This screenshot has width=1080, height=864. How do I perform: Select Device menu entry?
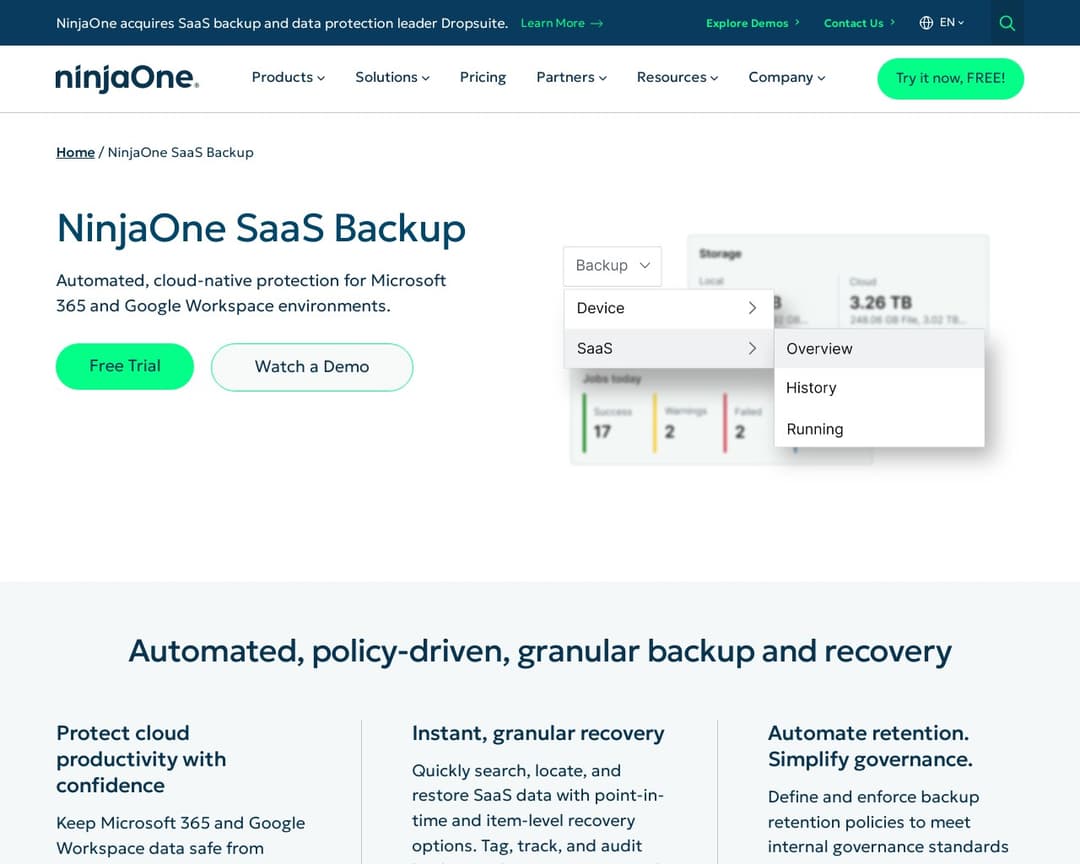click(x=668, y=308)
